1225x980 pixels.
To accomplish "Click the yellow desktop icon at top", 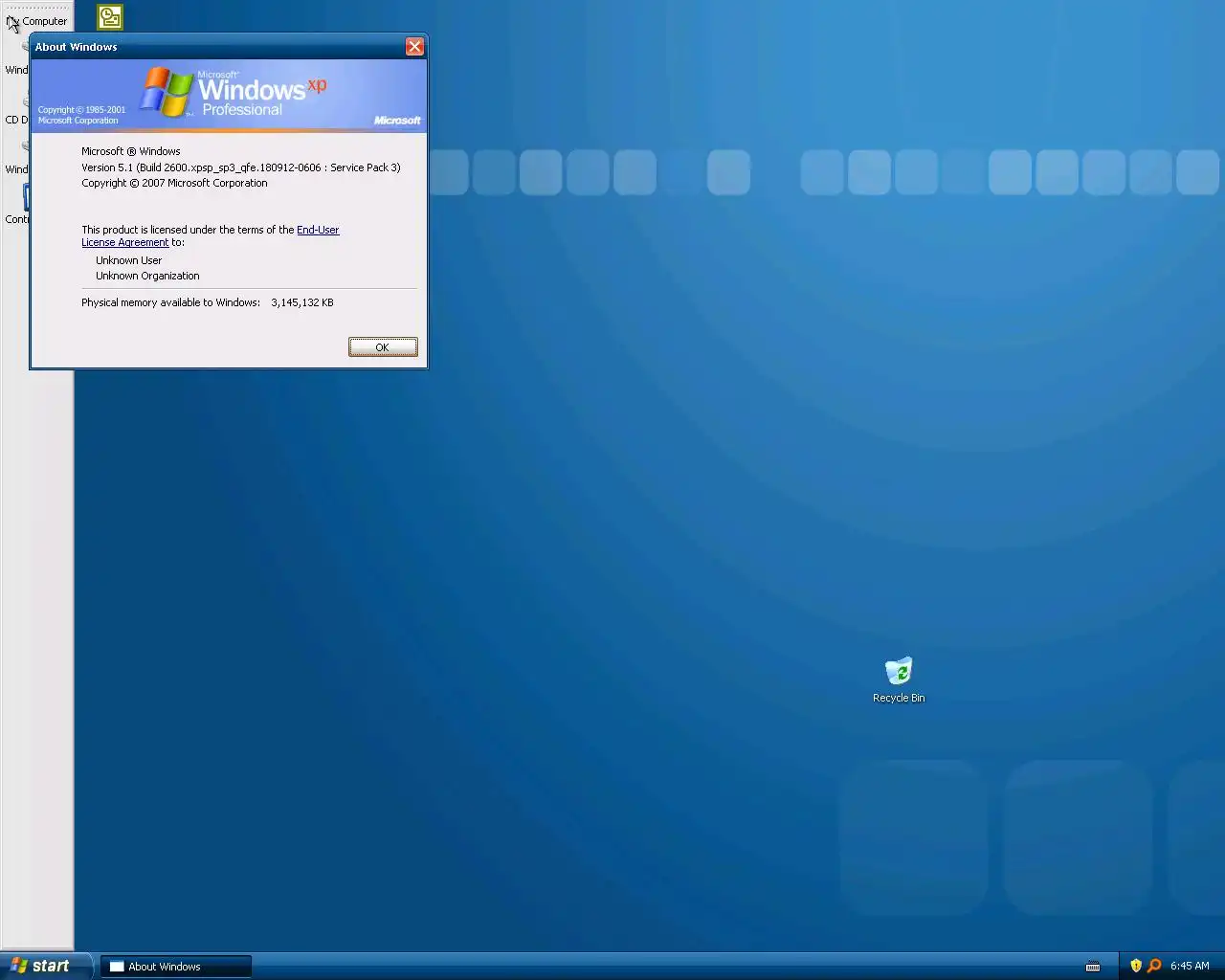I will 110,16.
